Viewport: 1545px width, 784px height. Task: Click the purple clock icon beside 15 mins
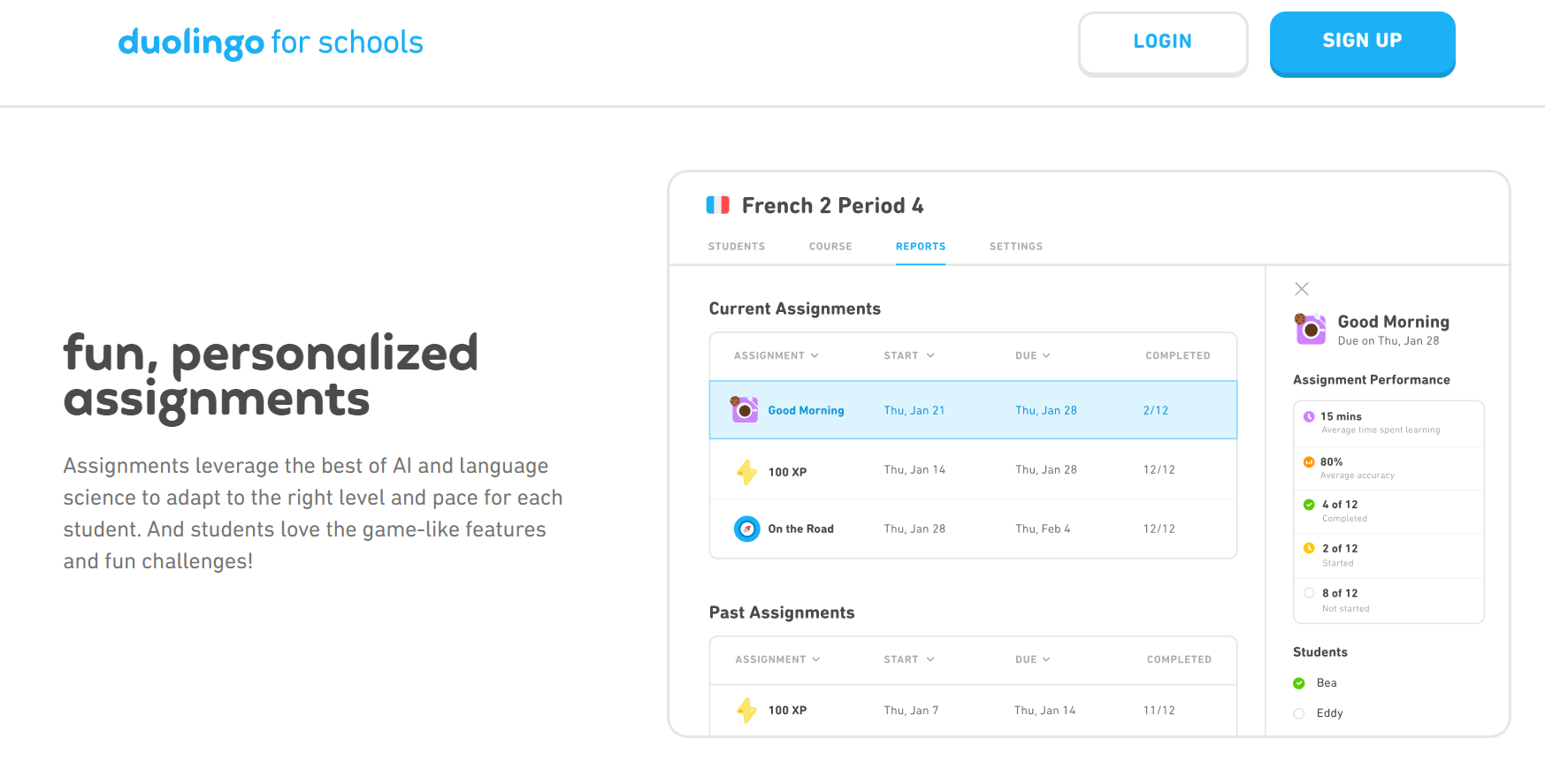(1309, 416)
